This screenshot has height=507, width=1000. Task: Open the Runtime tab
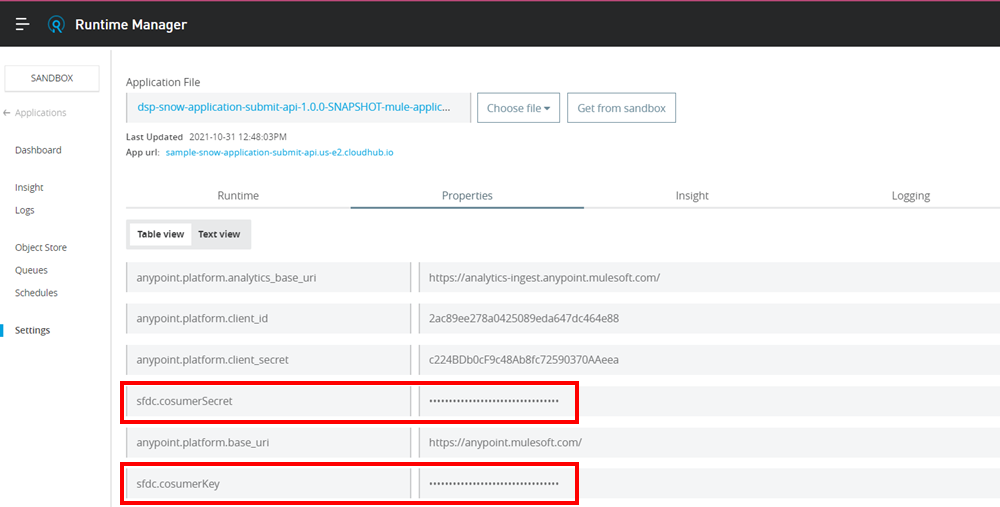[x=238, y=196]
